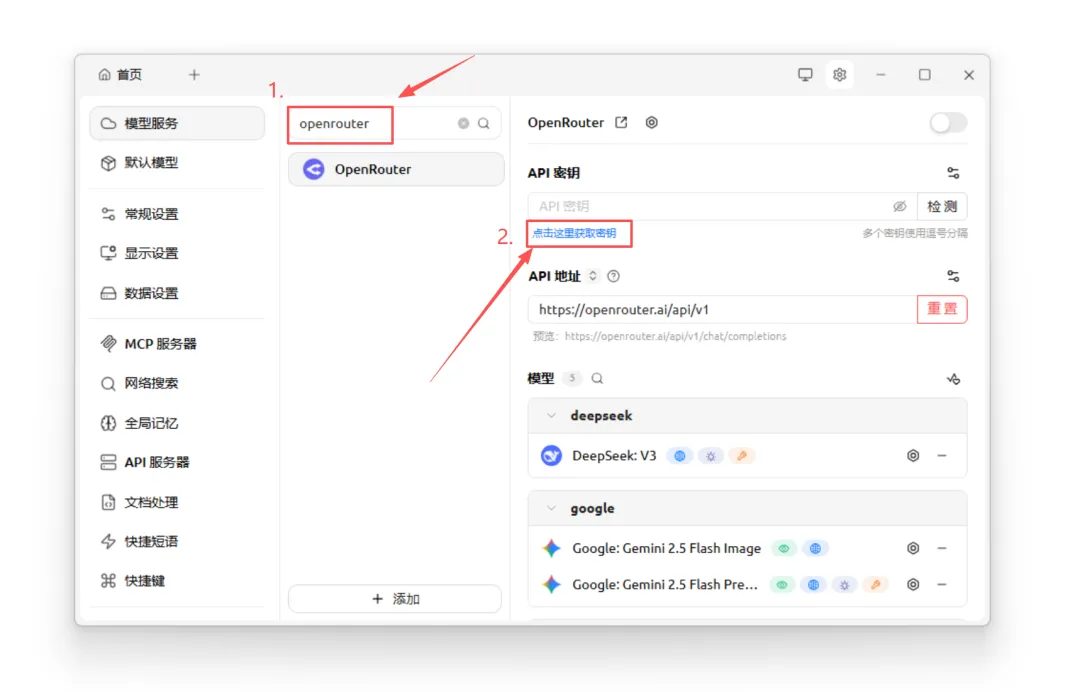Remove DeepSeek: V3 model with minus
Screen dimensions: 1080x692
[x=942, y=455]
